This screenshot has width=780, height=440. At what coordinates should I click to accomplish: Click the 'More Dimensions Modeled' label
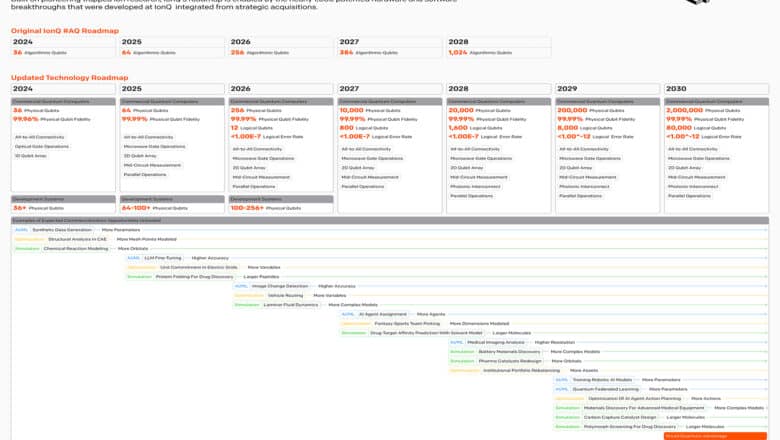pyautogui.click(x=480, y=324)
